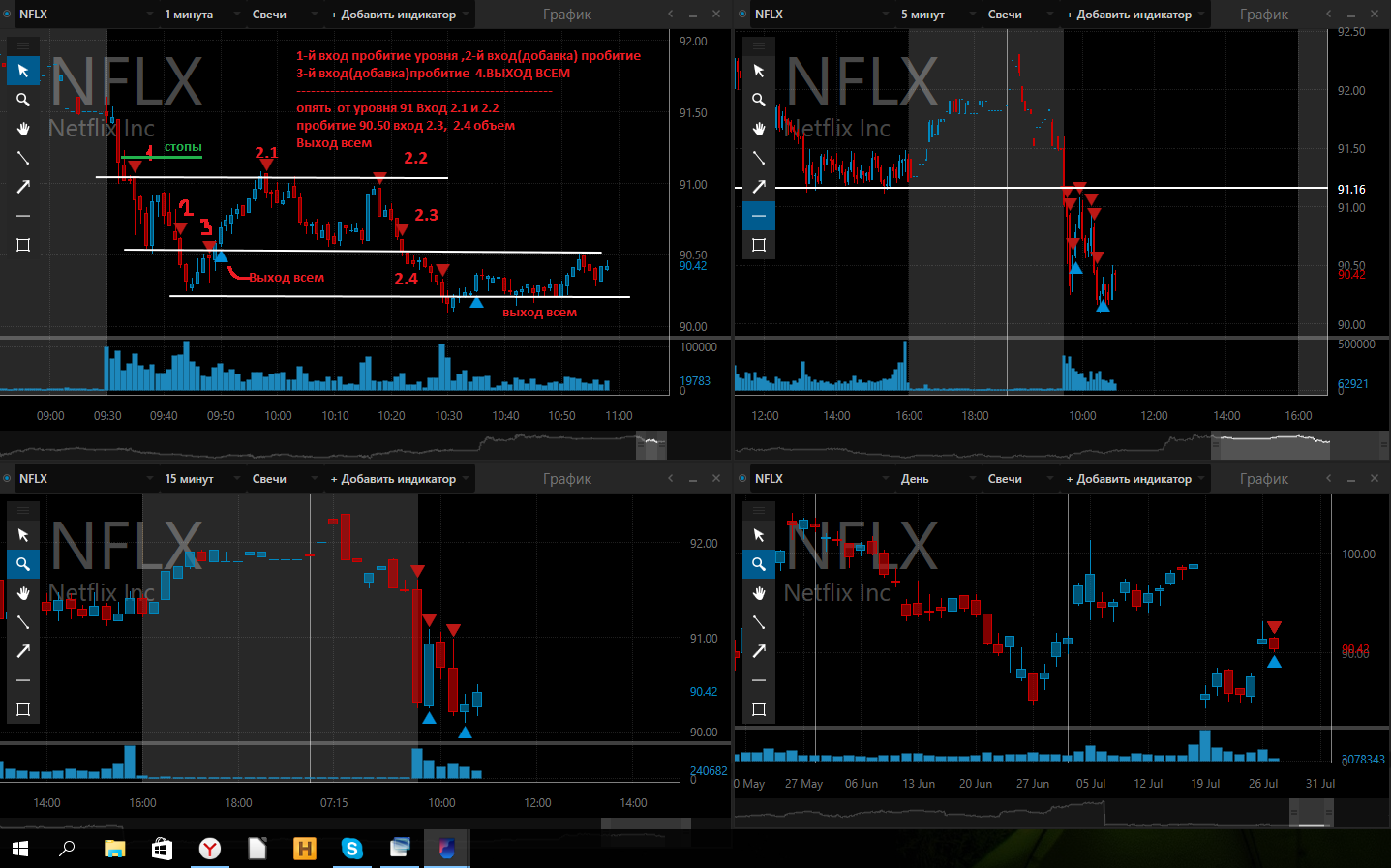Expand Добавить индикатор in the 5 минут panel
The image size is (1391, 868).
point(1134,15)
